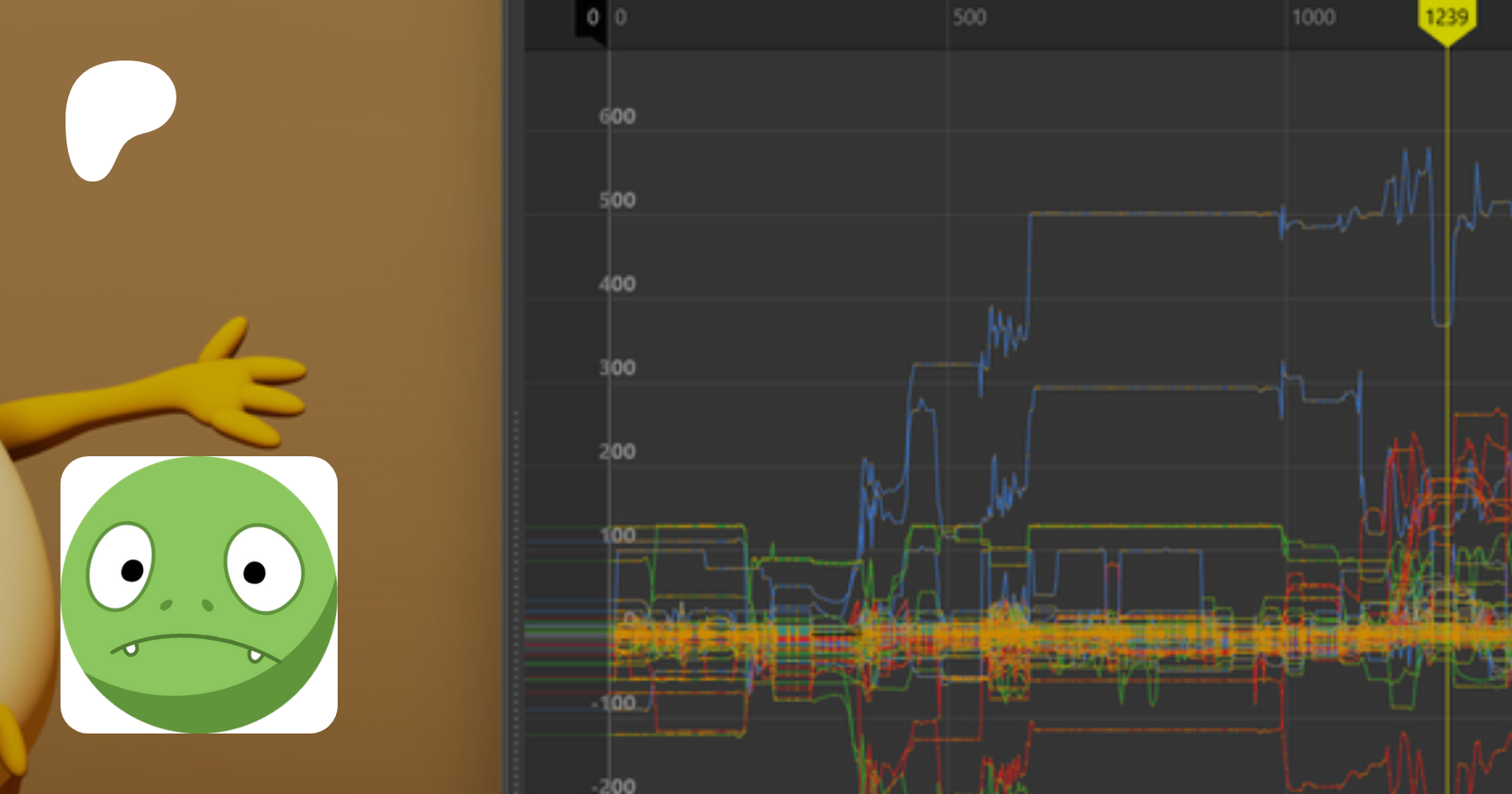The image size is (1512, 794).
Task: Click the 600 value axis label
Action: coord(617,117)
